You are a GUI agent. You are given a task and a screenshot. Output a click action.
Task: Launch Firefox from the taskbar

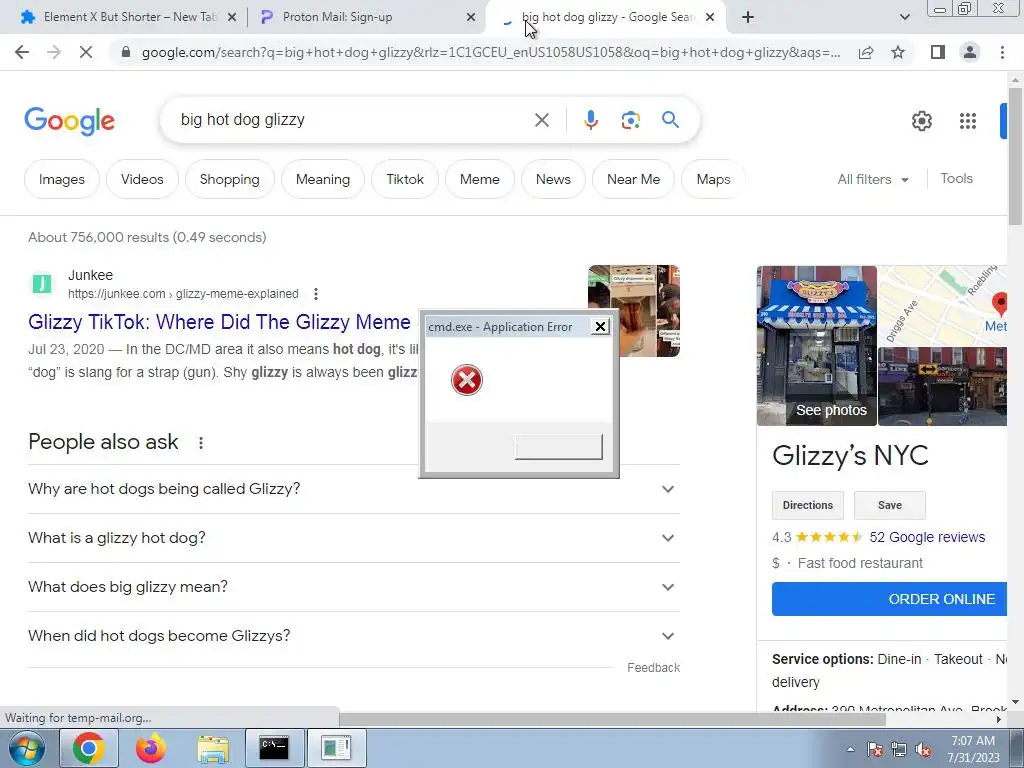(151, 748)
